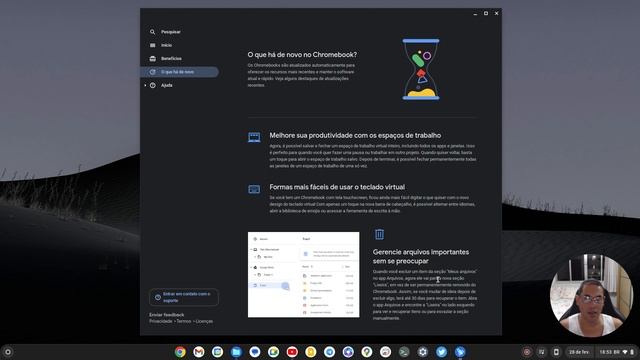640x360 pixels.
Task: Open the Messages app on the shelf
Action: (x=255, y=352)
